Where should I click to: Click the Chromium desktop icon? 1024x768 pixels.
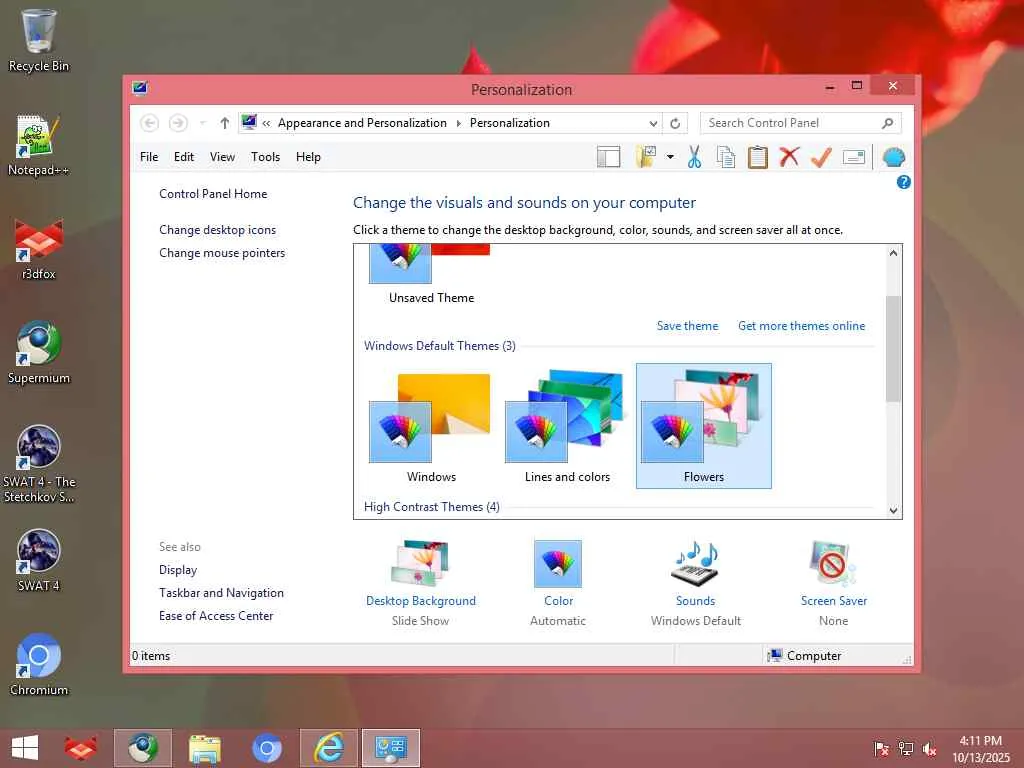39,664
